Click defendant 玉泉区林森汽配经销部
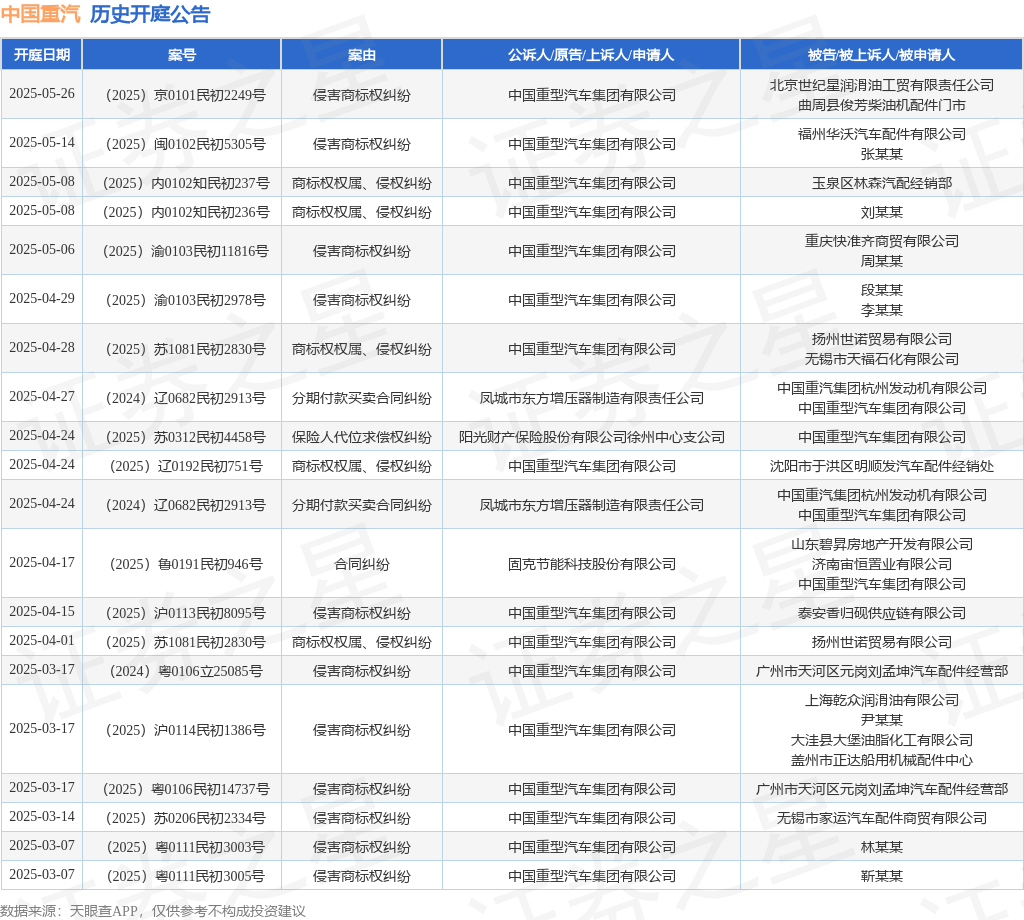Image resolution: width=1024 pixels, height=920 pixels. click(882, 183)
